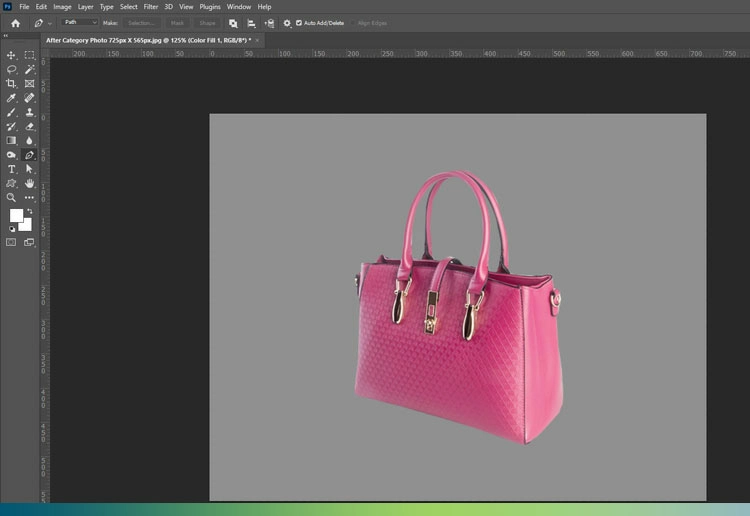
Task: Select the Healing Brush tool
Action: [x=30, y=98]
